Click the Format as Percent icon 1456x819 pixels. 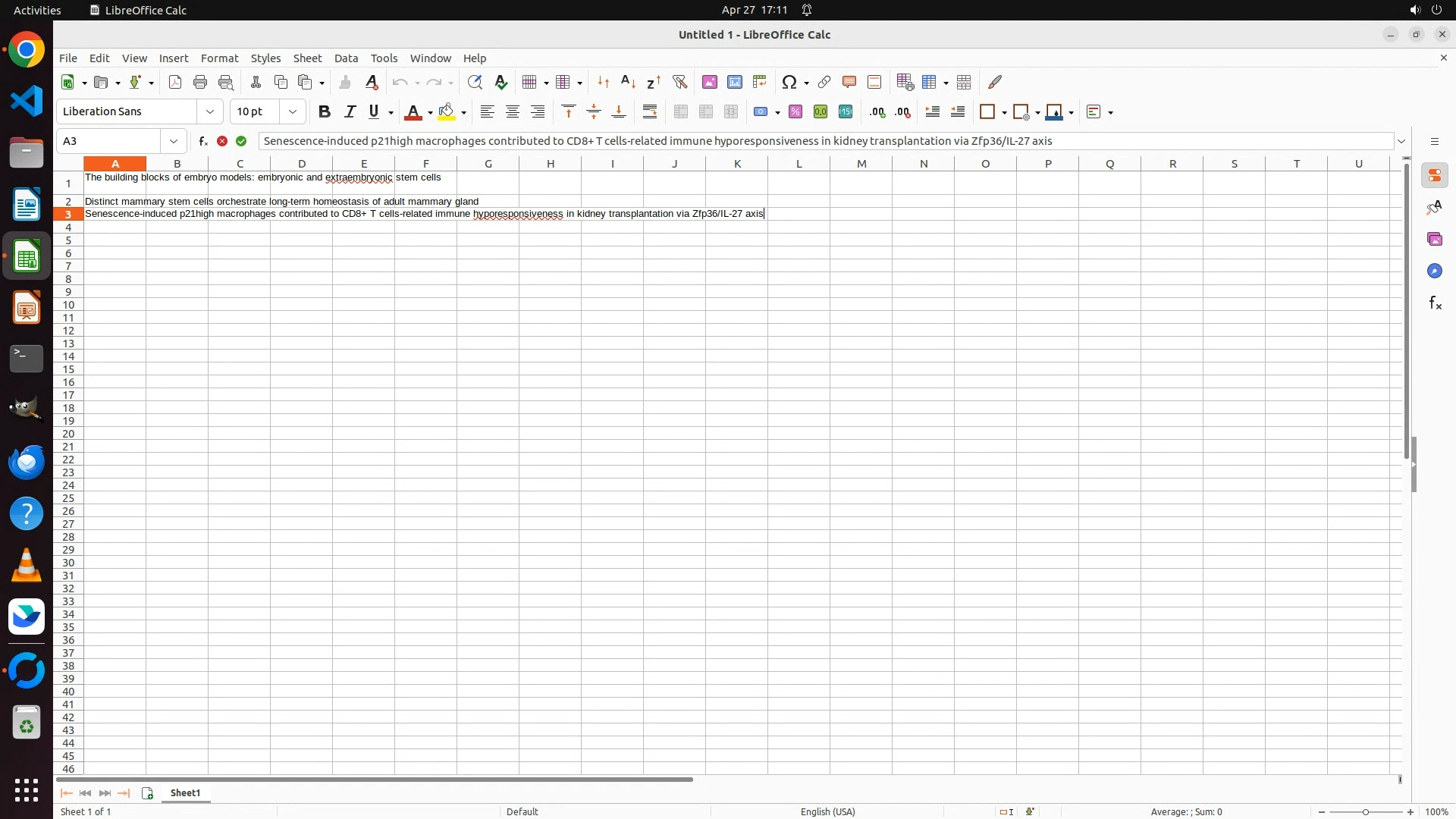tap(795, 112)
